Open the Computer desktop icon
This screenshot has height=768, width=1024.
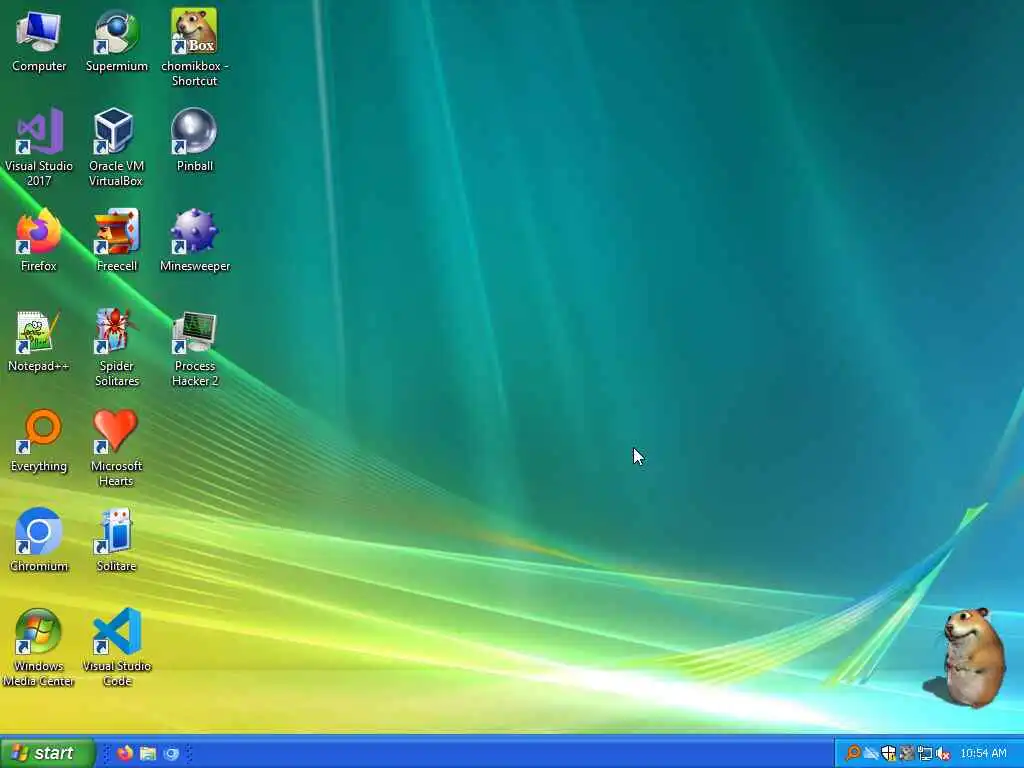coord(39,40)
